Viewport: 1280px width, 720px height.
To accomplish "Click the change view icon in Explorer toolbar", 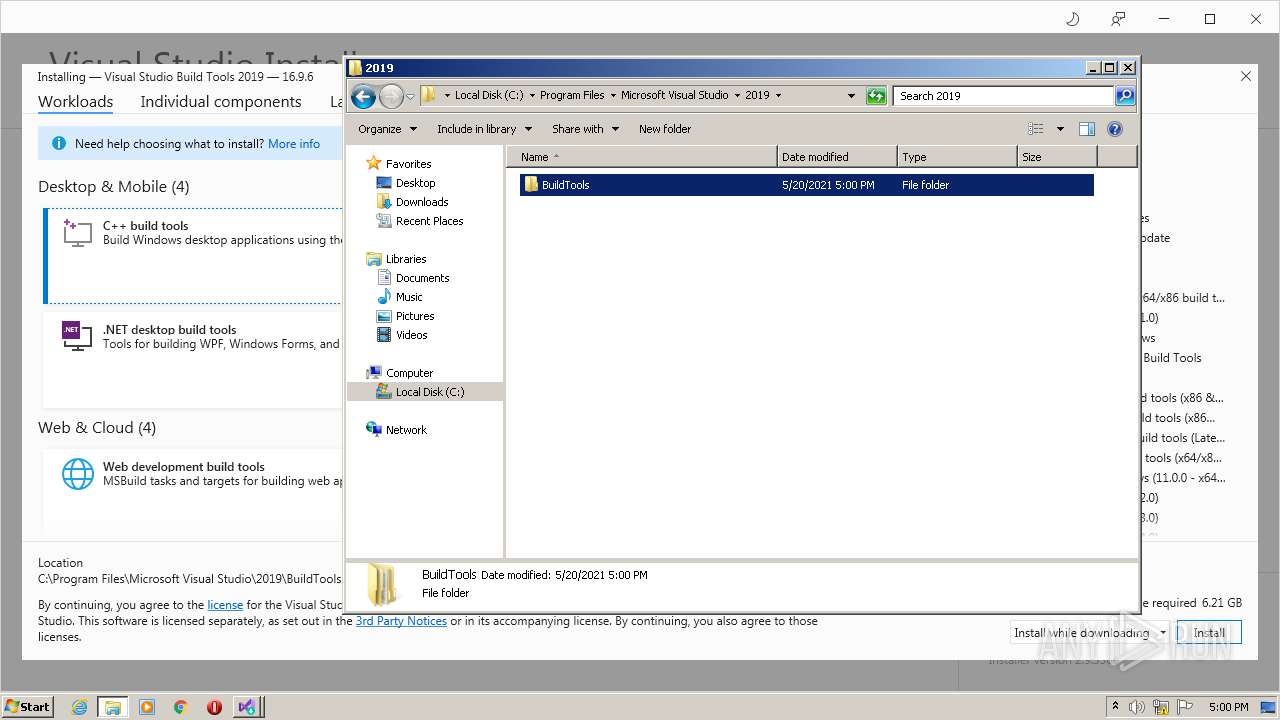I will pyautogui.click(x=1036, y=129).
